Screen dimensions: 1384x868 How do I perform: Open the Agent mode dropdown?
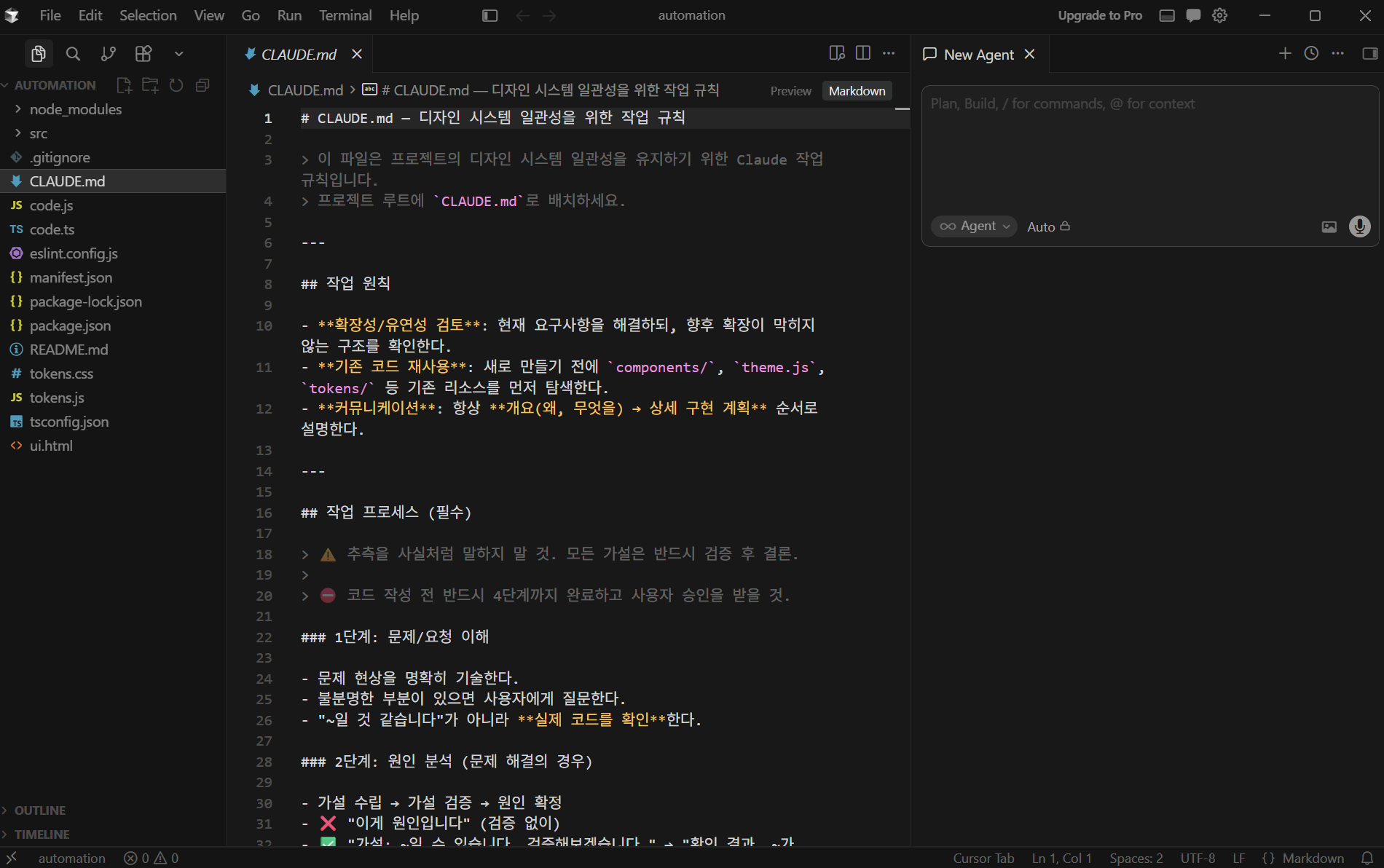[x=974, y=226]
